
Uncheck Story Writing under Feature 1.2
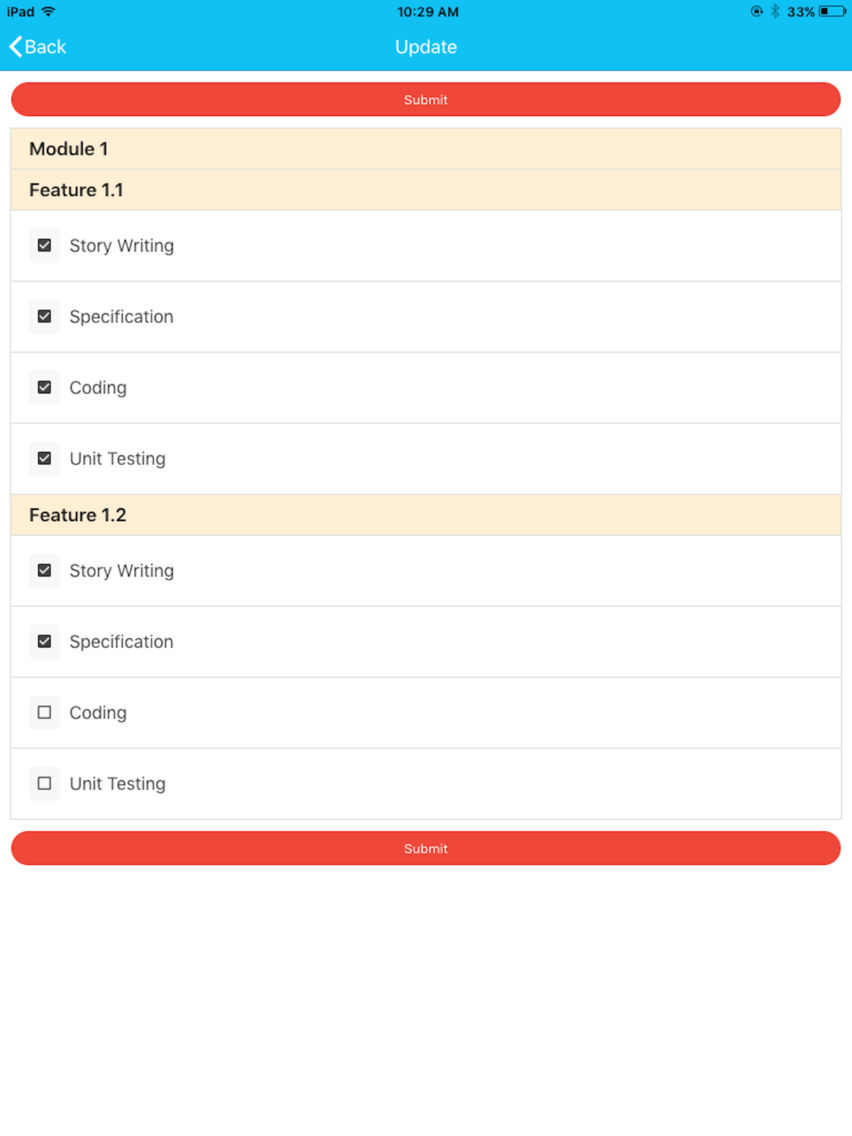tap(44, 571)
